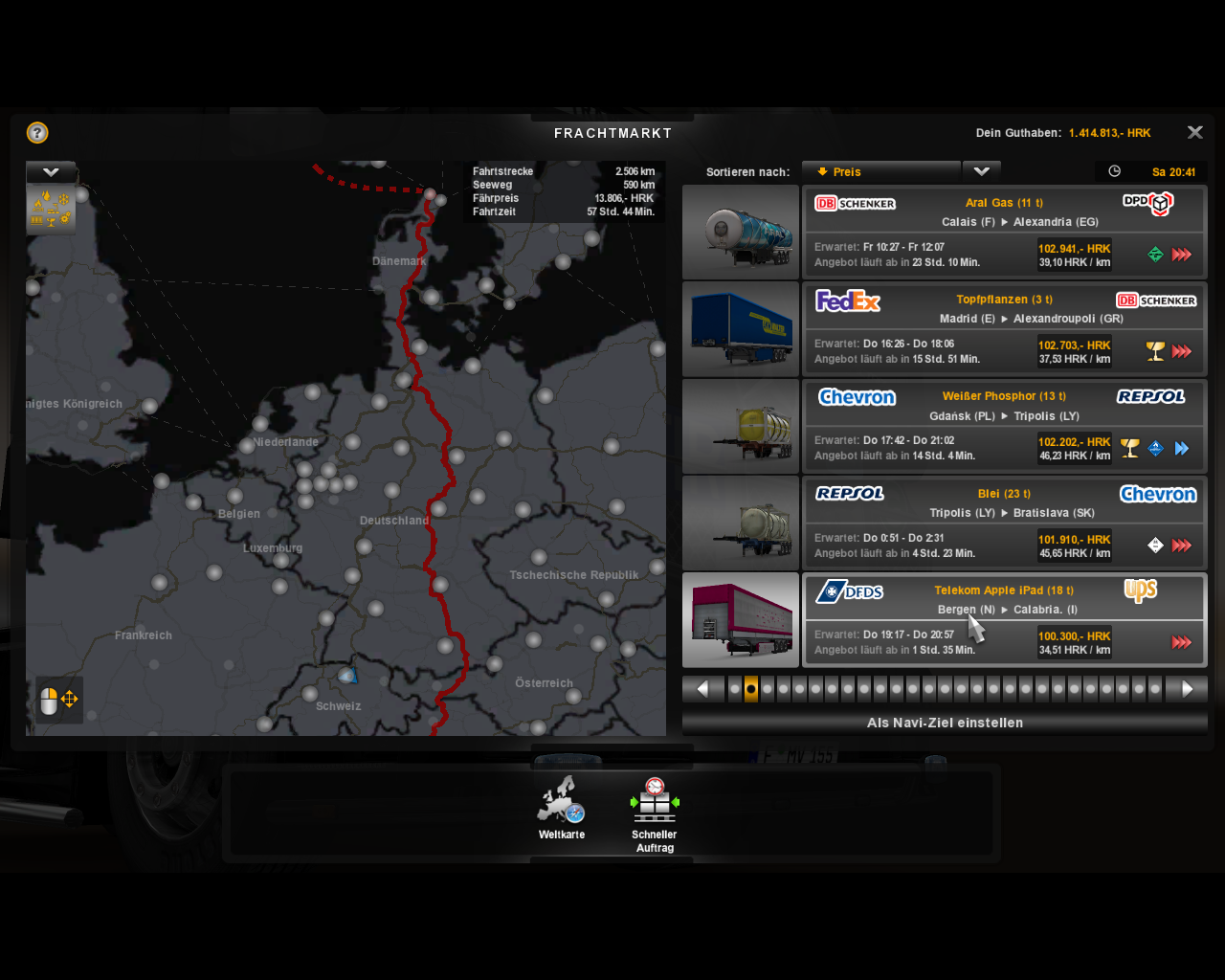
Task: Click the Calais (F) to Alexandria route text
Action: point(1020,222)
